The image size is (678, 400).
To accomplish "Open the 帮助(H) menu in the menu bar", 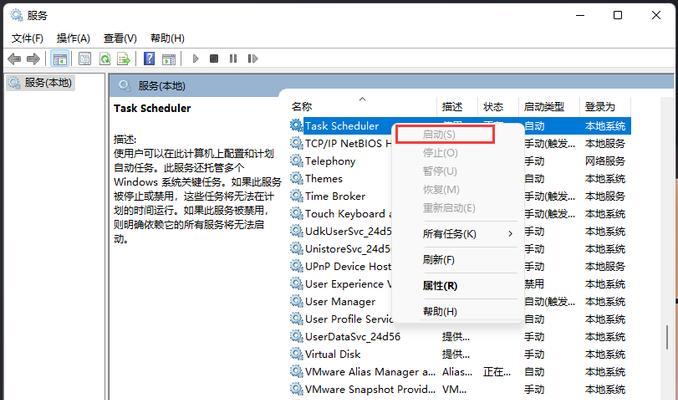I will [x=167, y=38].
